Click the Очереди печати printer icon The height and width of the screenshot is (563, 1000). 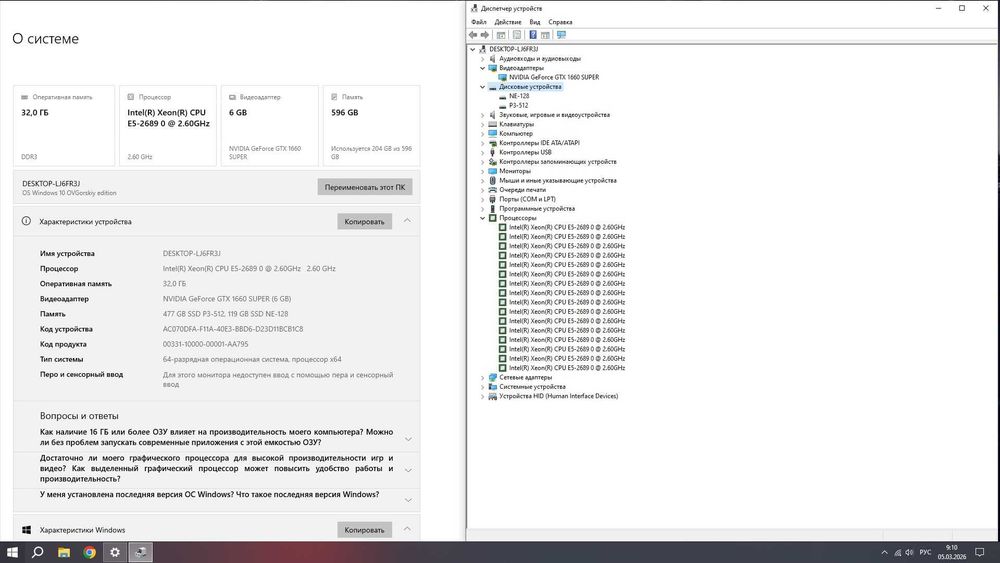[x=492, y=190]
